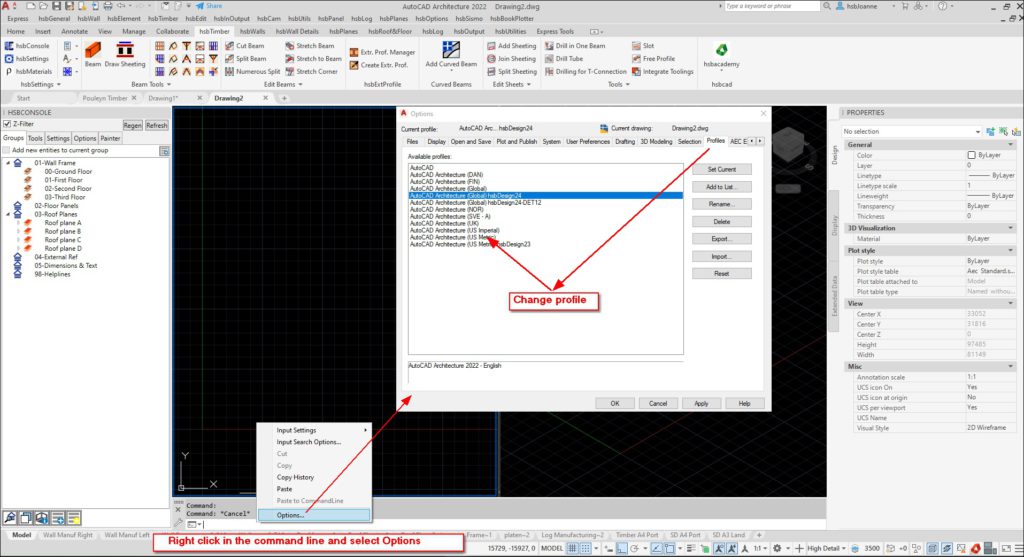Select AutoCAD Architecture (UK) profile
Image resolution: width=1024 pixels, height=557 pixels.
pyautogui.click(x=444, y=223)
